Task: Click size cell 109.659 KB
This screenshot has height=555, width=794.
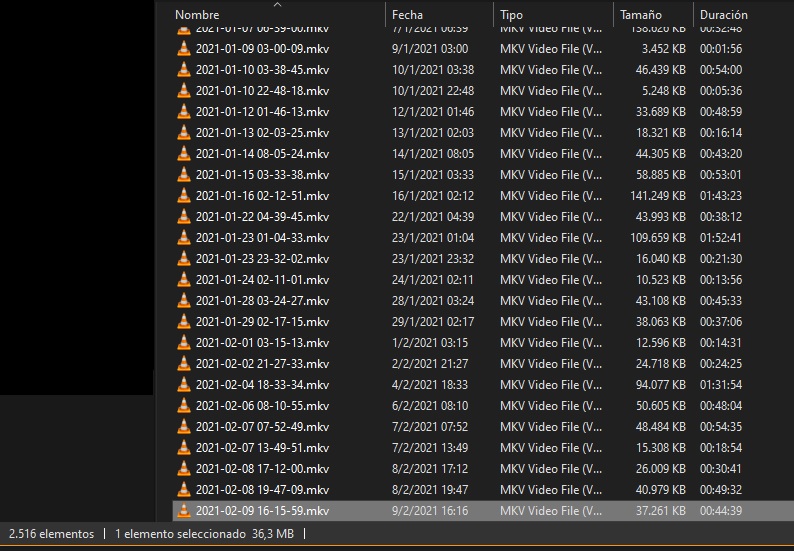Action: [658, 238]
